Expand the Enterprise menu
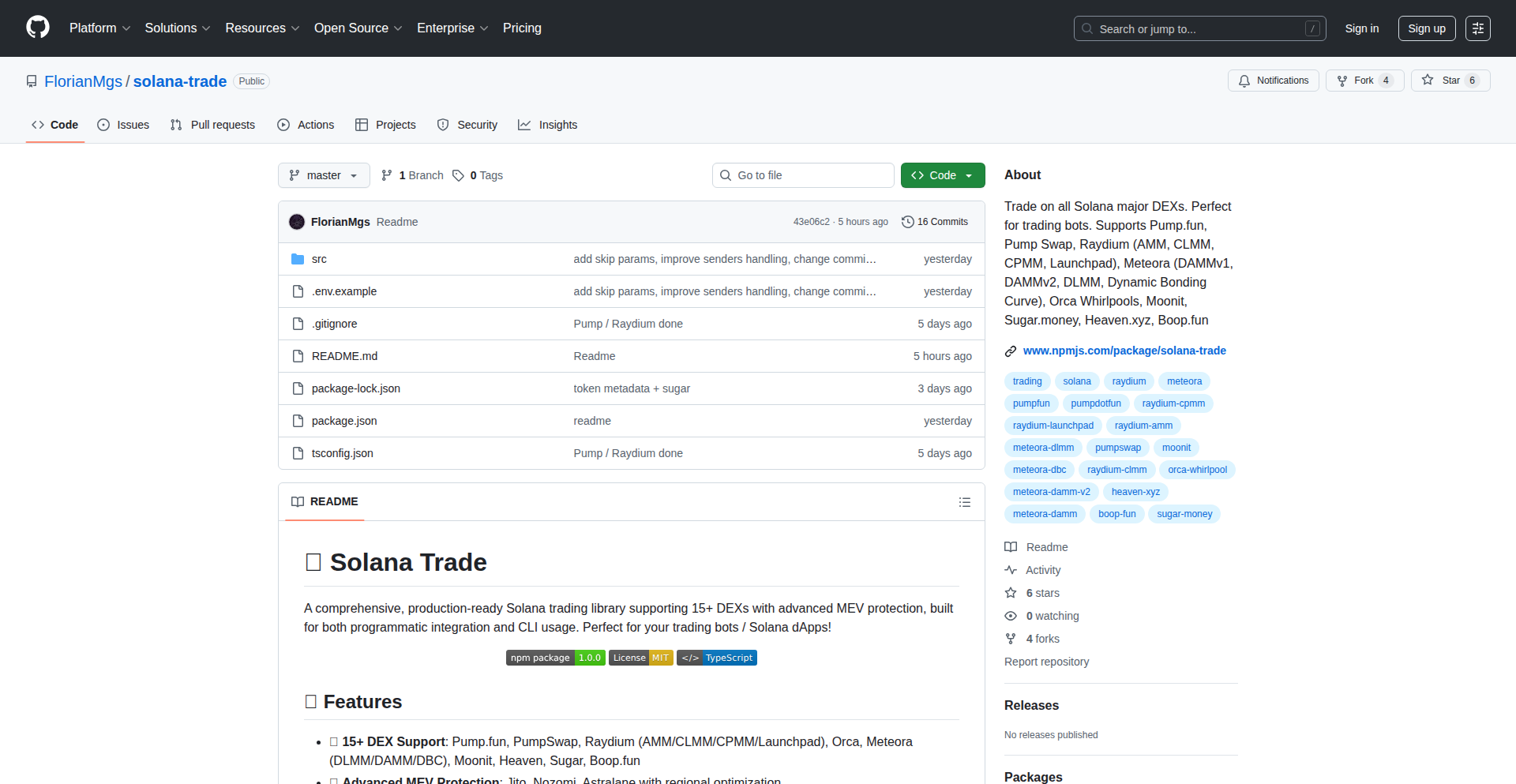 (452, 28)
